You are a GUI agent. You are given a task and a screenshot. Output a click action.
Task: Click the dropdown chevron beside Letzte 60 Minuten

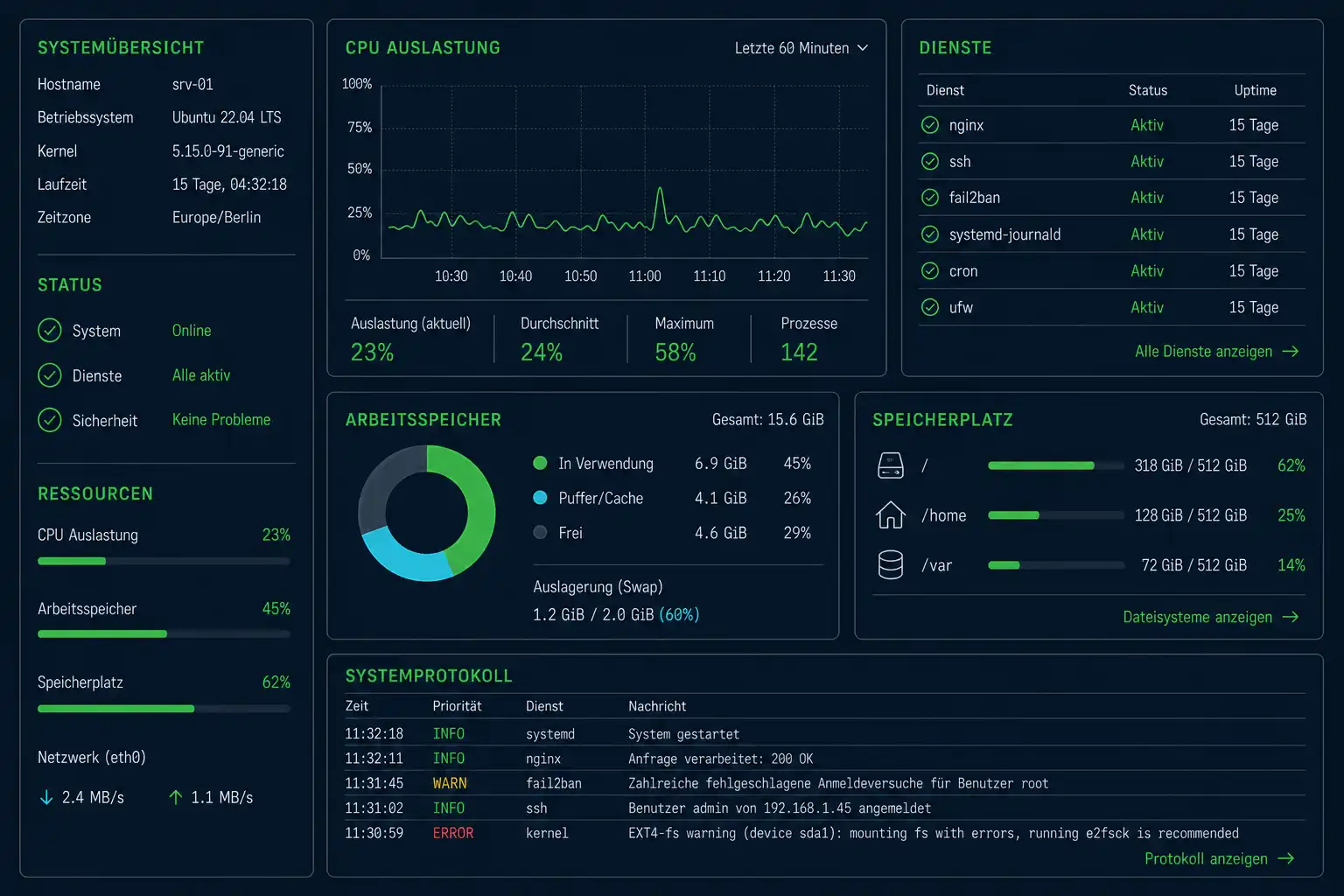coord(863,48)
